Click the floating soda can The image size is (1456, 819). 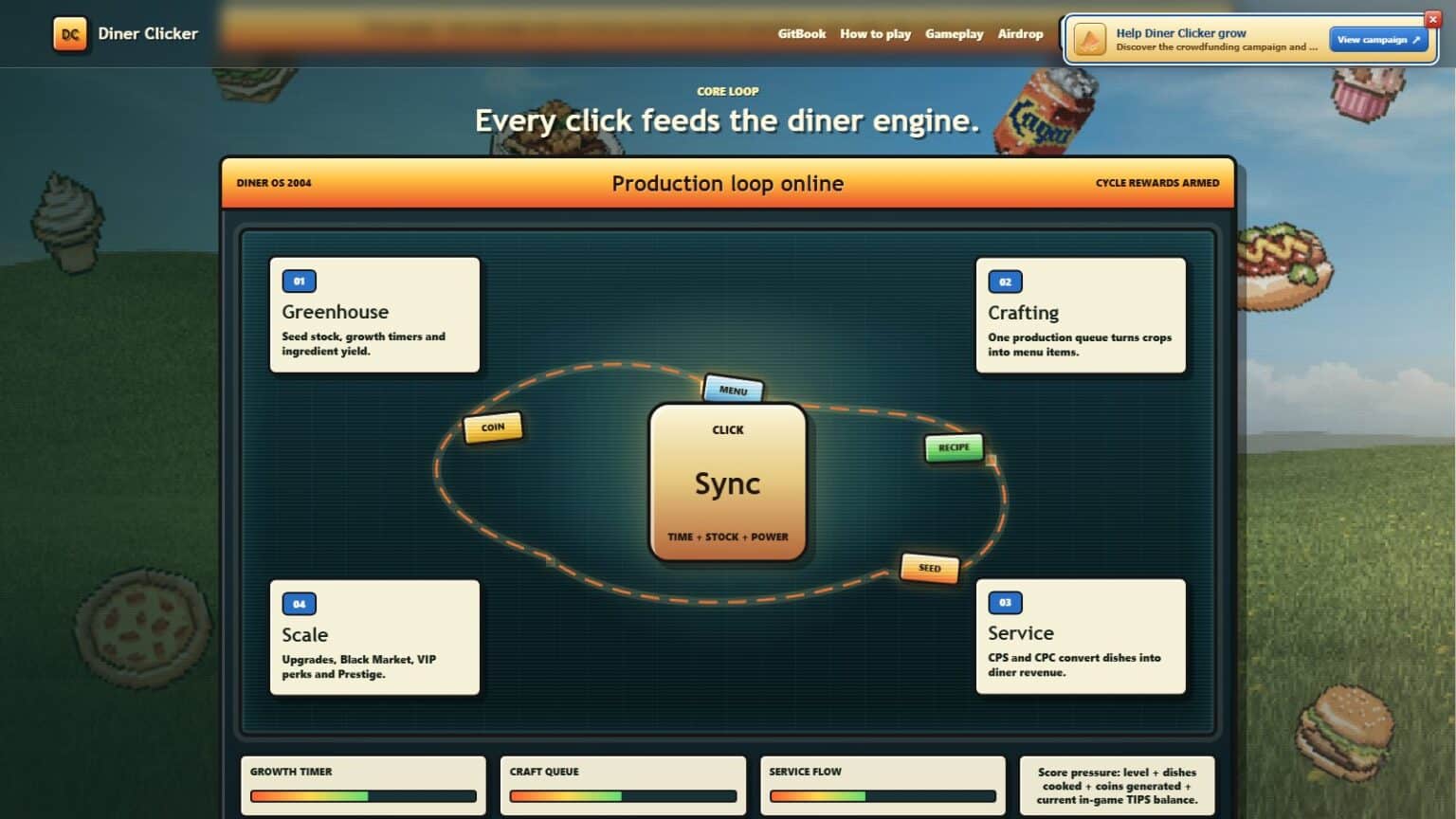pos(1045,112)
